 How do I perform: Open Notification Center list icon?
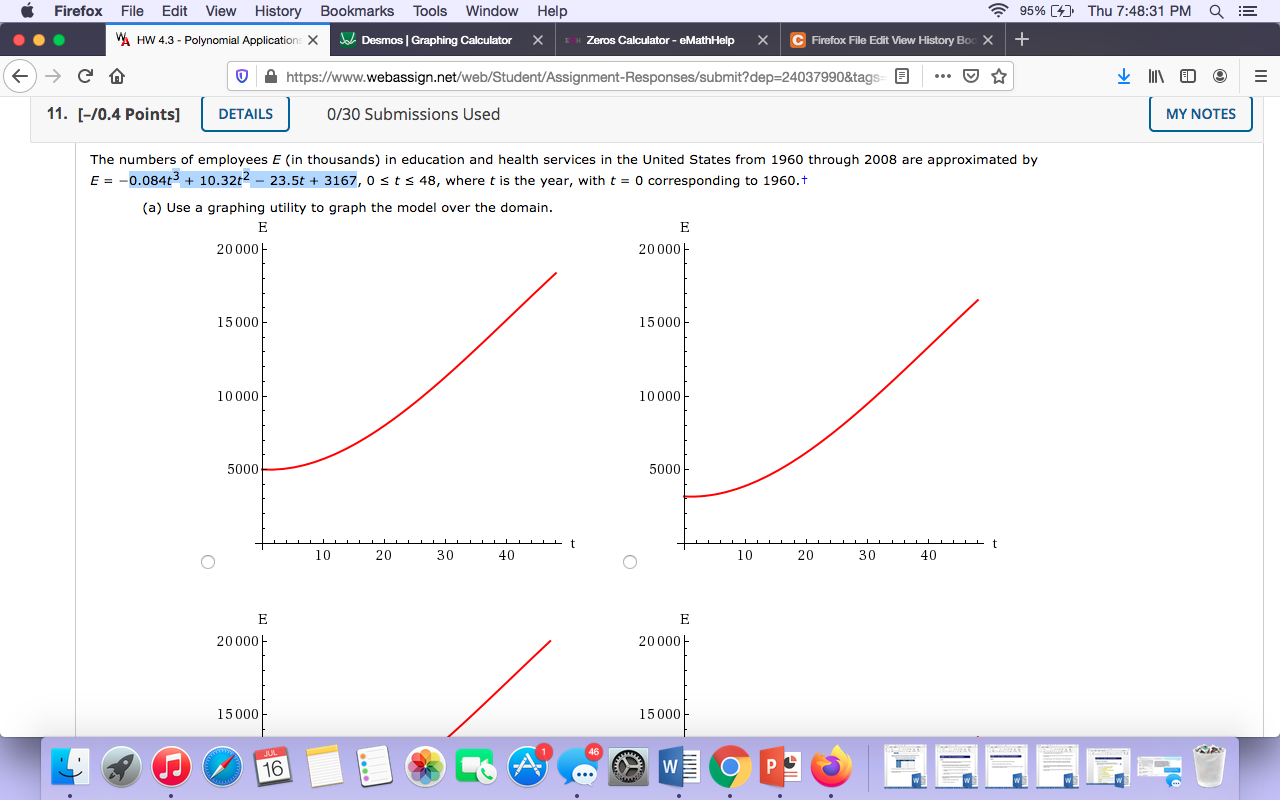click(1247, 11)
